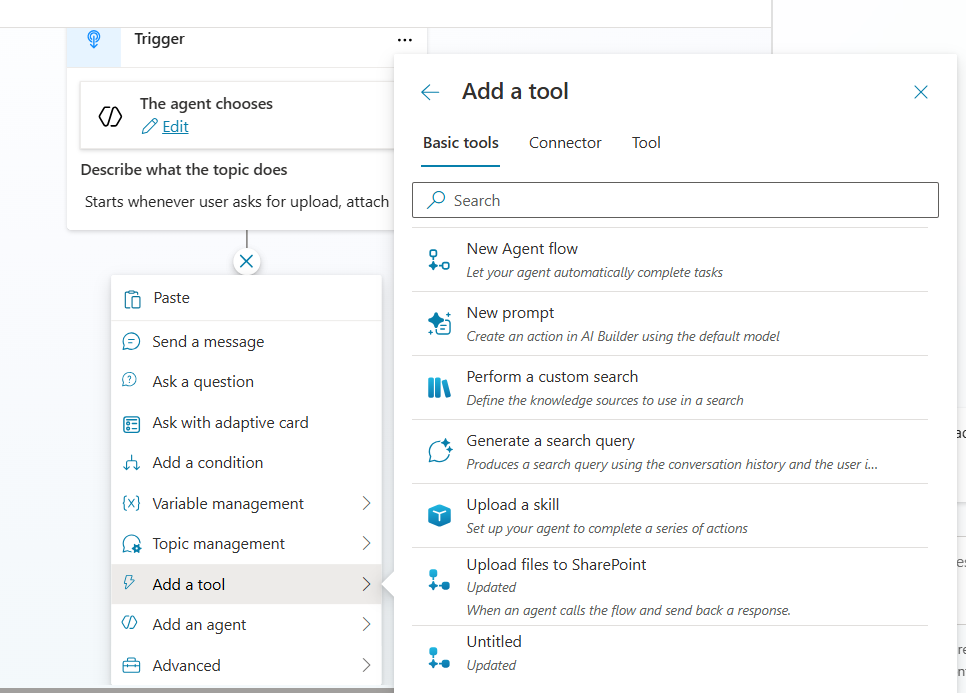966x693 pixels.
Task: Click the New prompt AI Builder icon
Action: (438, 321)
